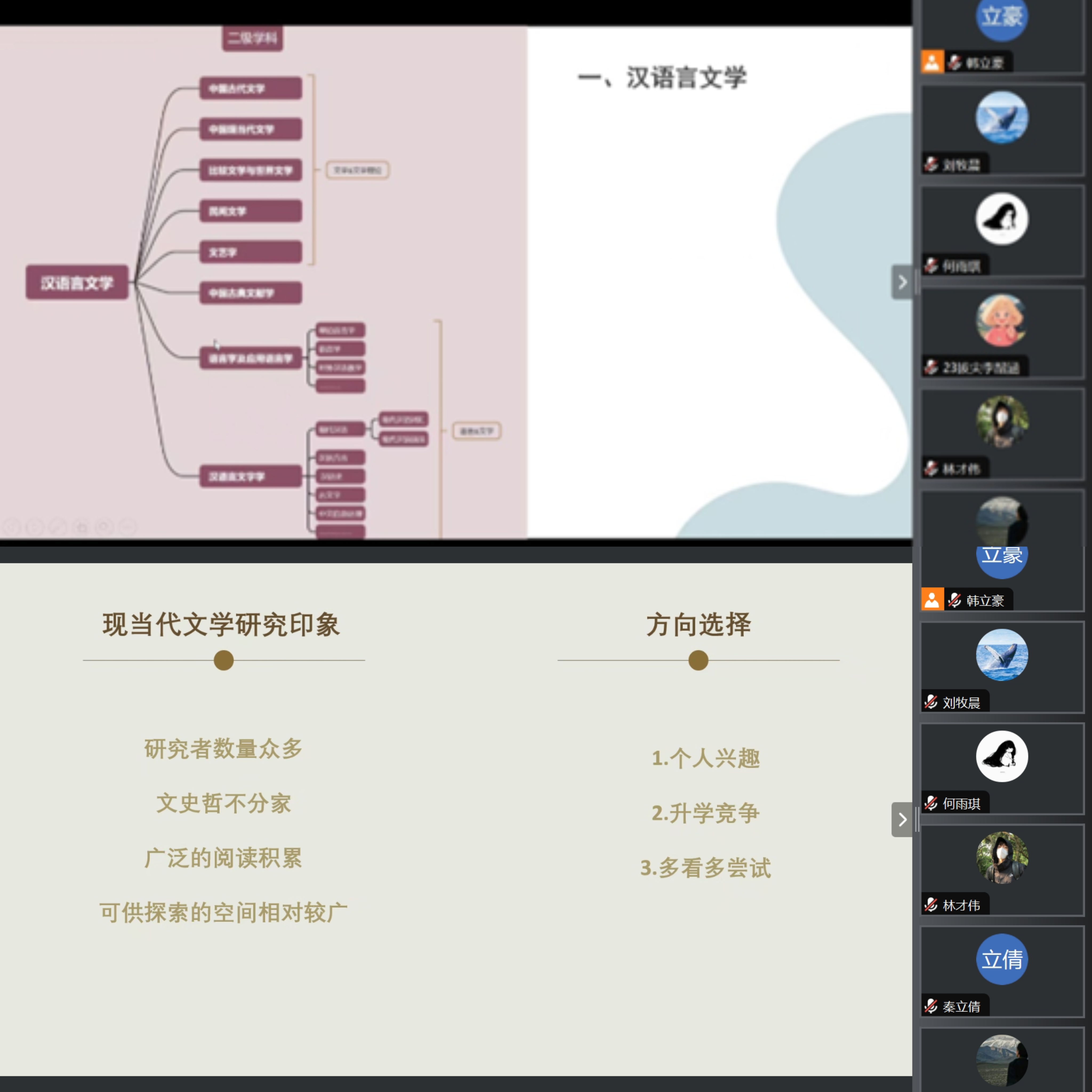Toggle mute icon beside sharp 何雨琪 label
This screenshot has height=1092, width=1092.
coord(931,803)
